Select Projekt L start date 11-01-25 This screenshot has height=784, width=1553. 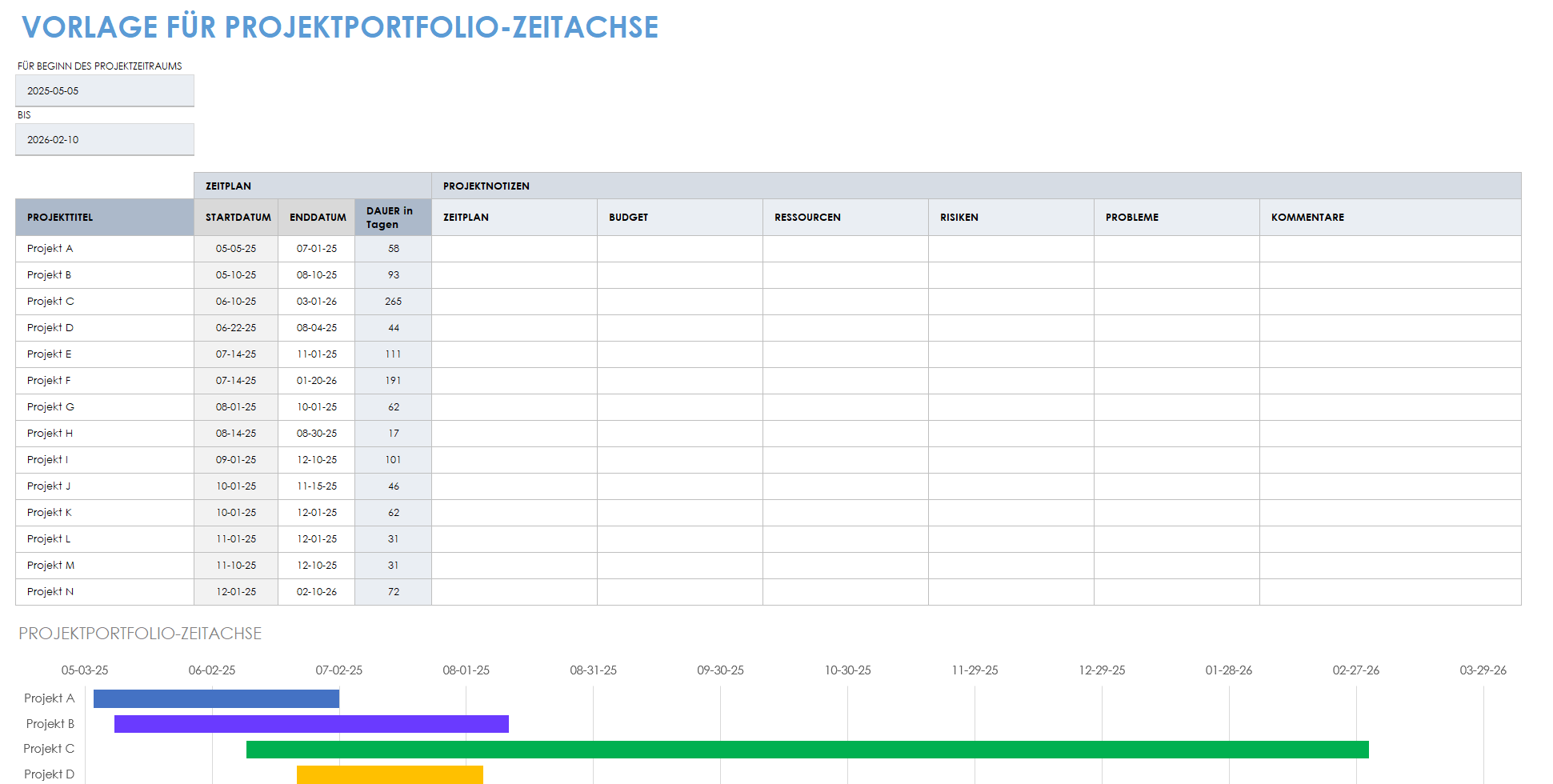click(x=236, y=539)
